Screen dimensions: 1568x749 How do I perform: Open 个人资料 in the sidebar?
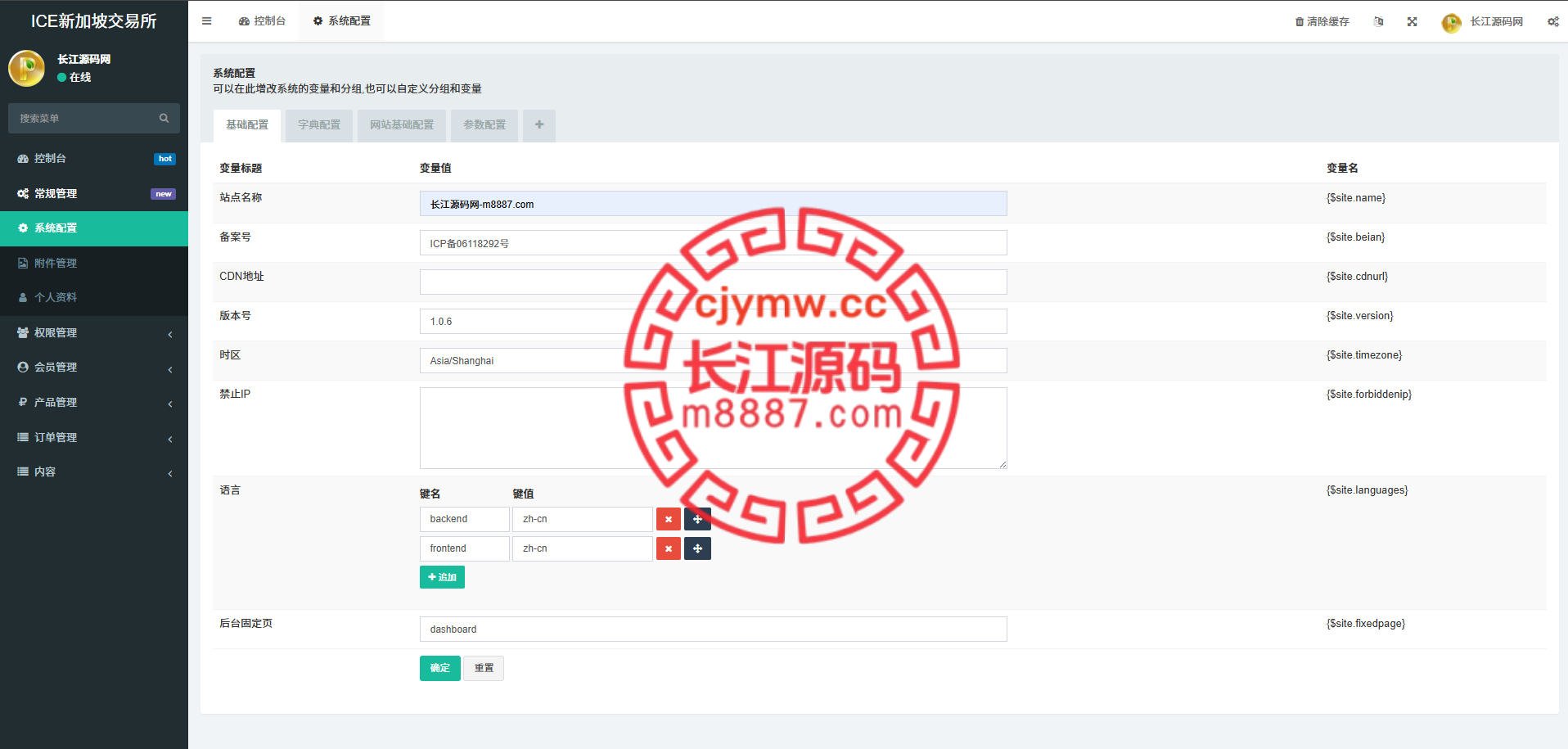pyautogui.click(x=94, y=297)
